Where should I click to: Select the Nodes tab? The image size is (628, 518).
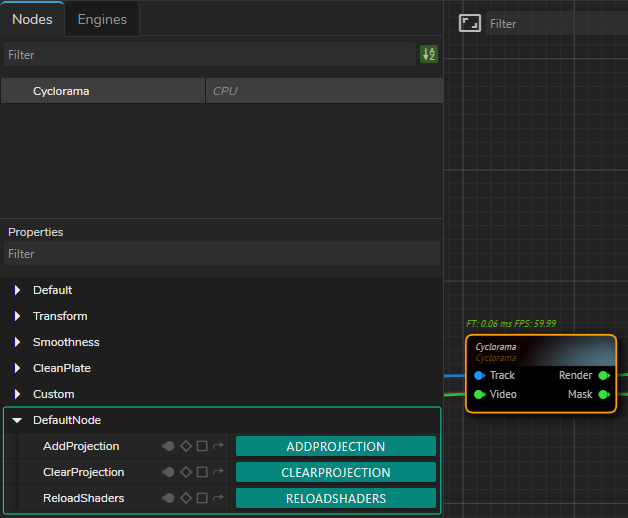(32, 19)
